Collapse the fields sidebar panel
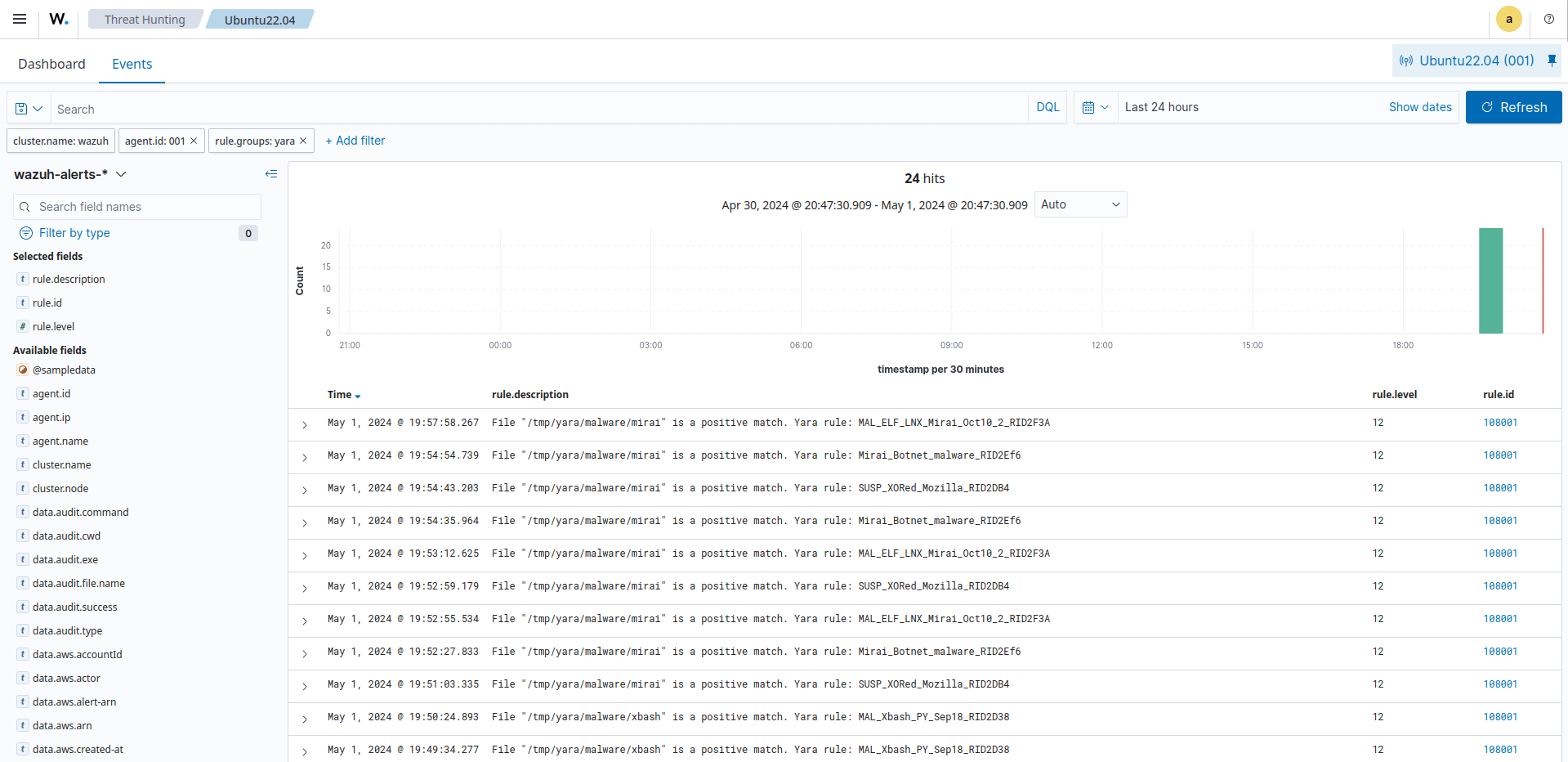1568x762 pixels. pyautogui.click(x=270, y=174)
